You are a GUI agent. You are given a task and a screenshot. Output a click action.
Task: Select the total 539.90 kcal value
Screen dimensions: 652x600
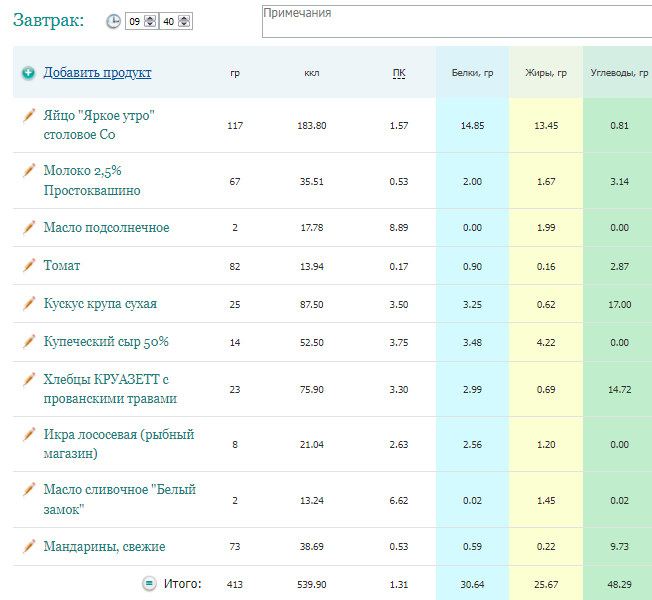312,585
